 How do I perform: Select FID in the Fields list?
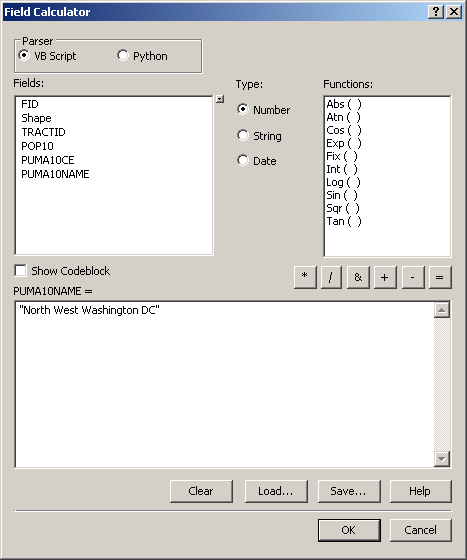(x=30, y=104)
